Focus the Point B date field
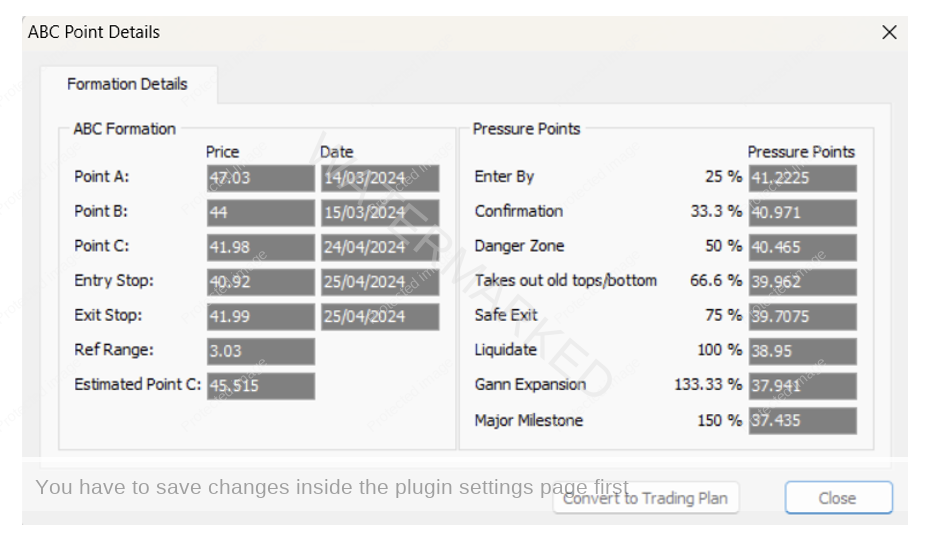This screenshot has width=932, height=542. tap(380, 213)
